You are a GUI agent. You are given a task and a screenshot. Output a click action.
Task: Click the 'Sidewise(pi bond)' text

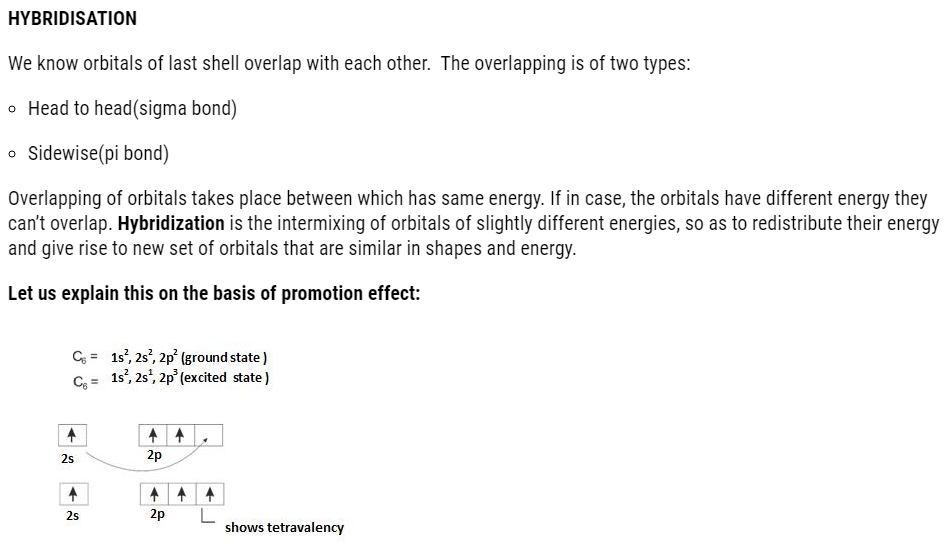pos(98,153)
